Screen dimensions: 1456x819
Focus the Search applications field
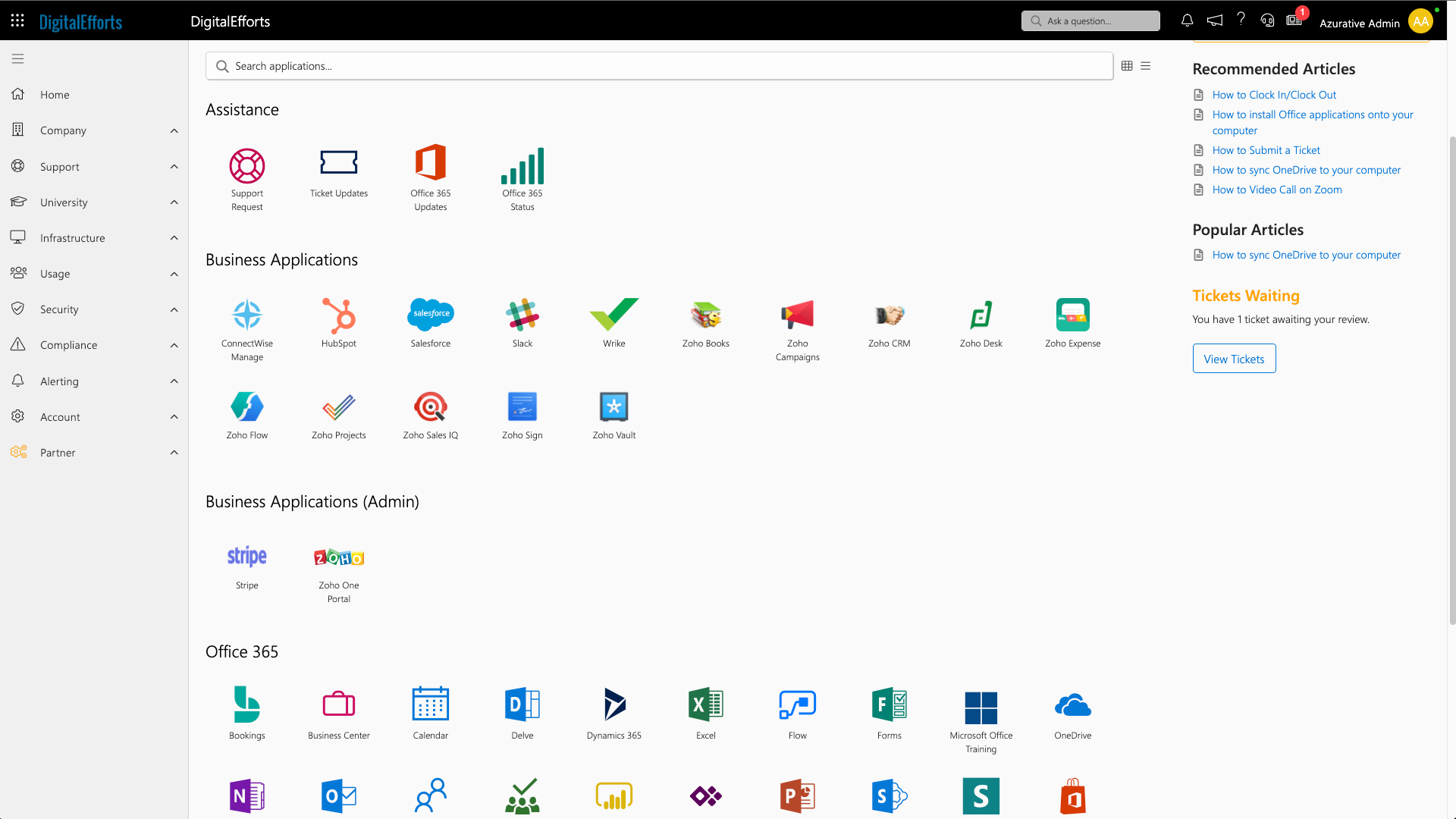pyautogui.click(x=659, y=66)
